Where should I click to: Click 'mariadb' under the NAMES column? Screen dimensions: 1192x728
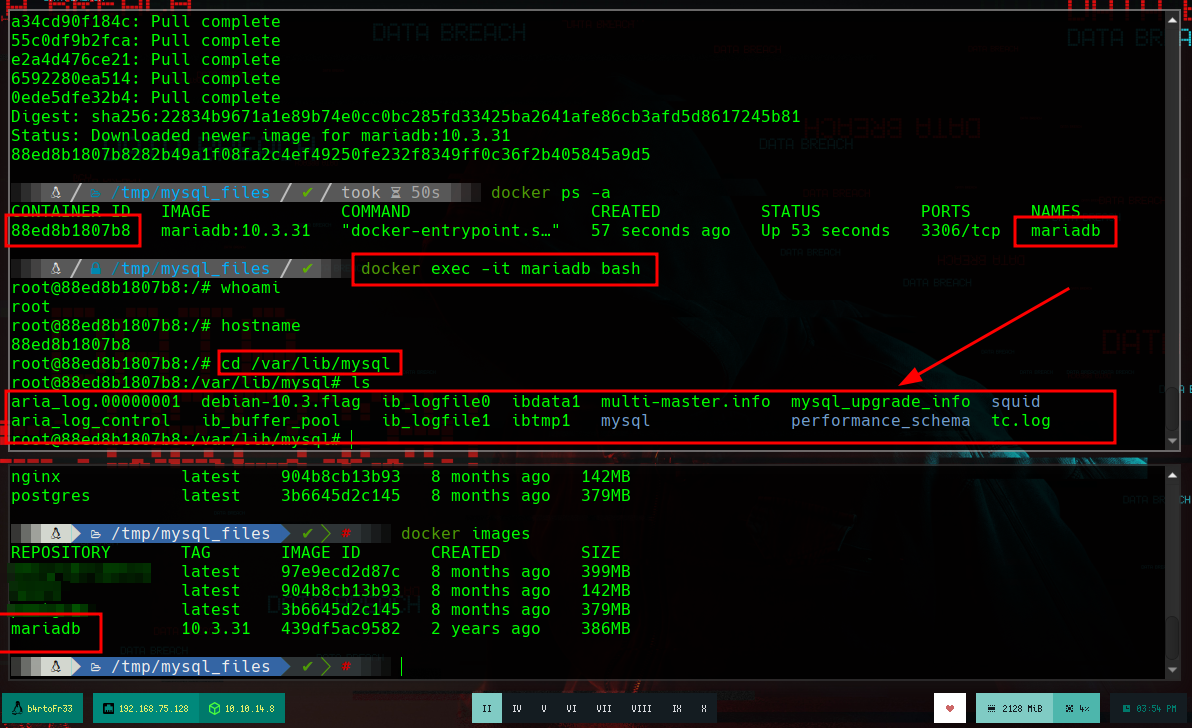1065,230
